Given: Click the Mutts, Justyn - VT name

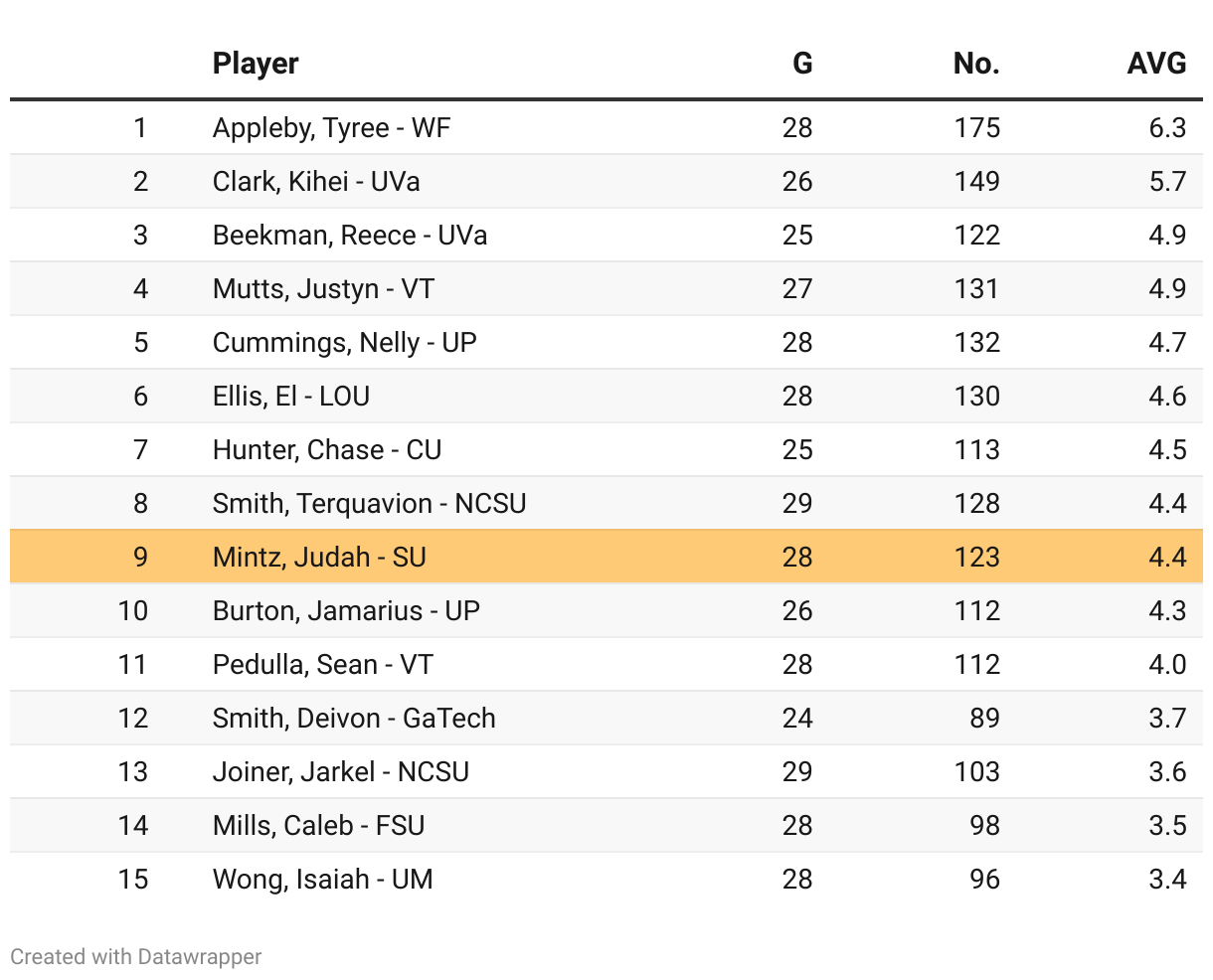Looking at the screenshot, I should tap(323, 289).
